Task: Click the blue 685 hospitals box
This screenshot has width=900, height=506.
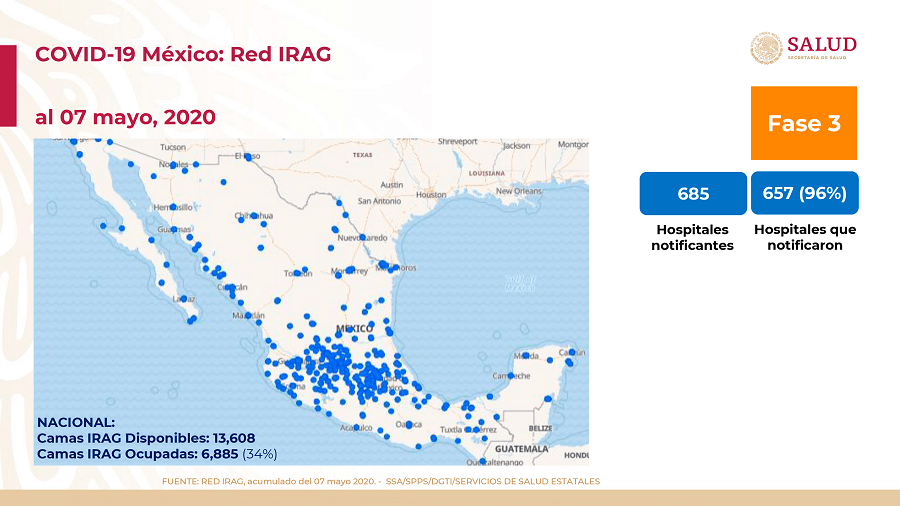Action: 693,193
